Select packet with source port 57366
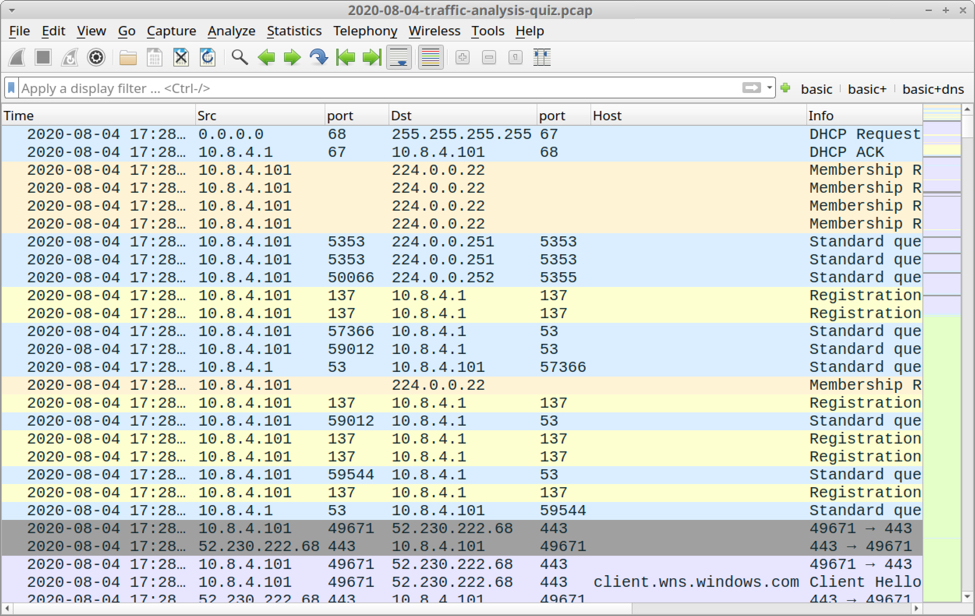 (x=461, y=331)
